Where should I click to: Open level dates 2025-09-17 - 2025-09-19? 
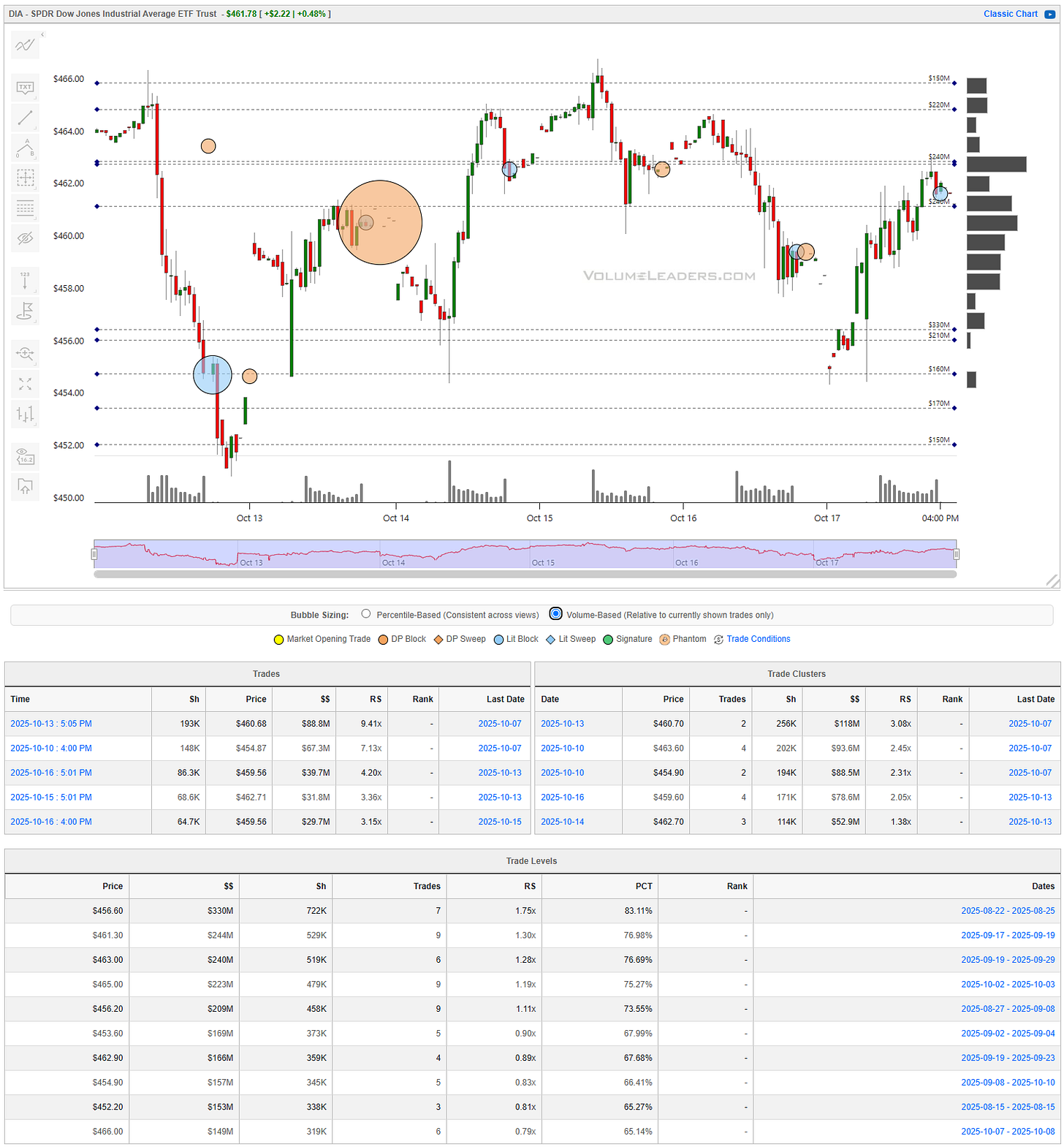(1008, 936)
